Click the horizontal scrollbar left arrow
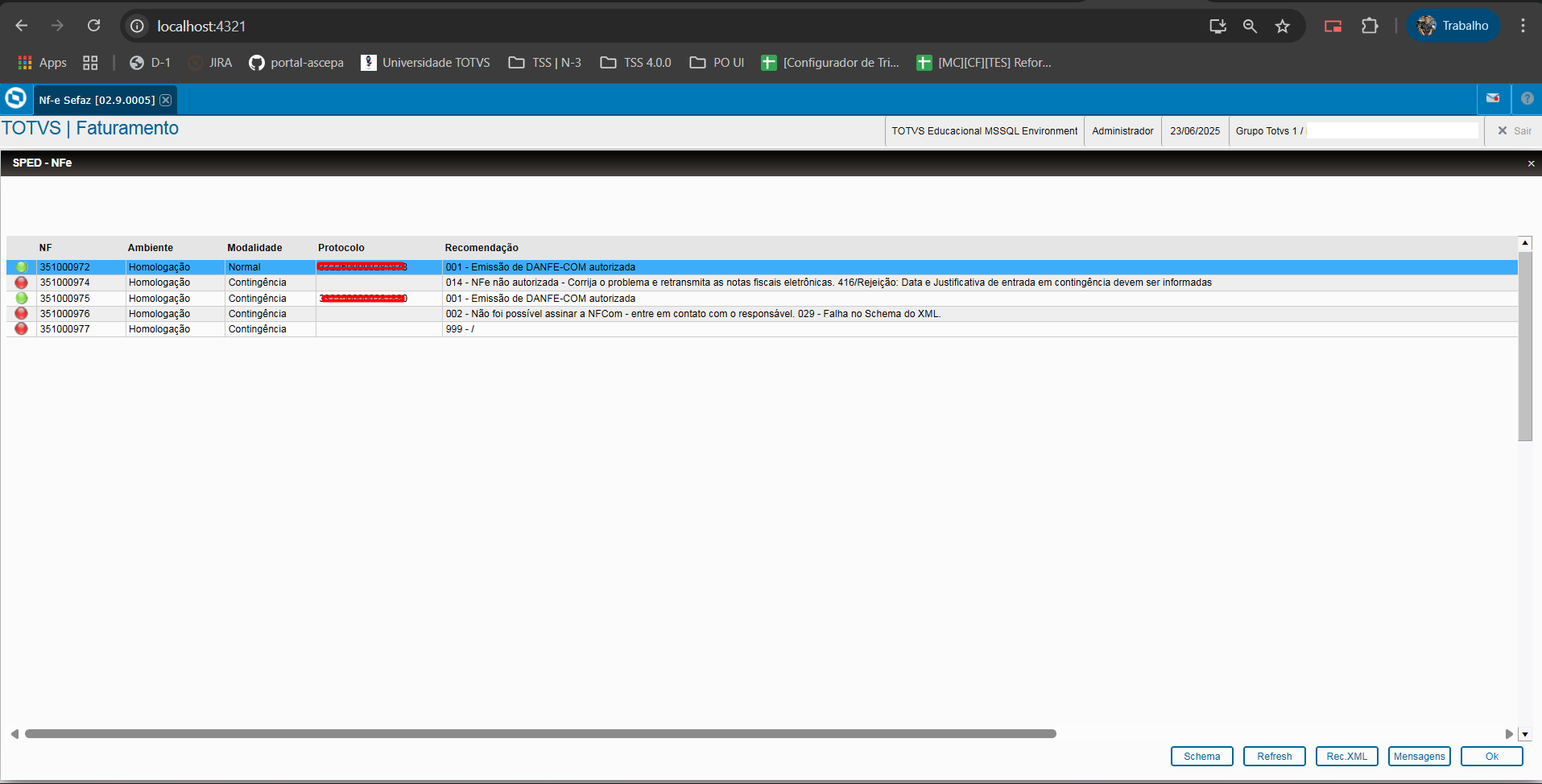 (14, 734)
